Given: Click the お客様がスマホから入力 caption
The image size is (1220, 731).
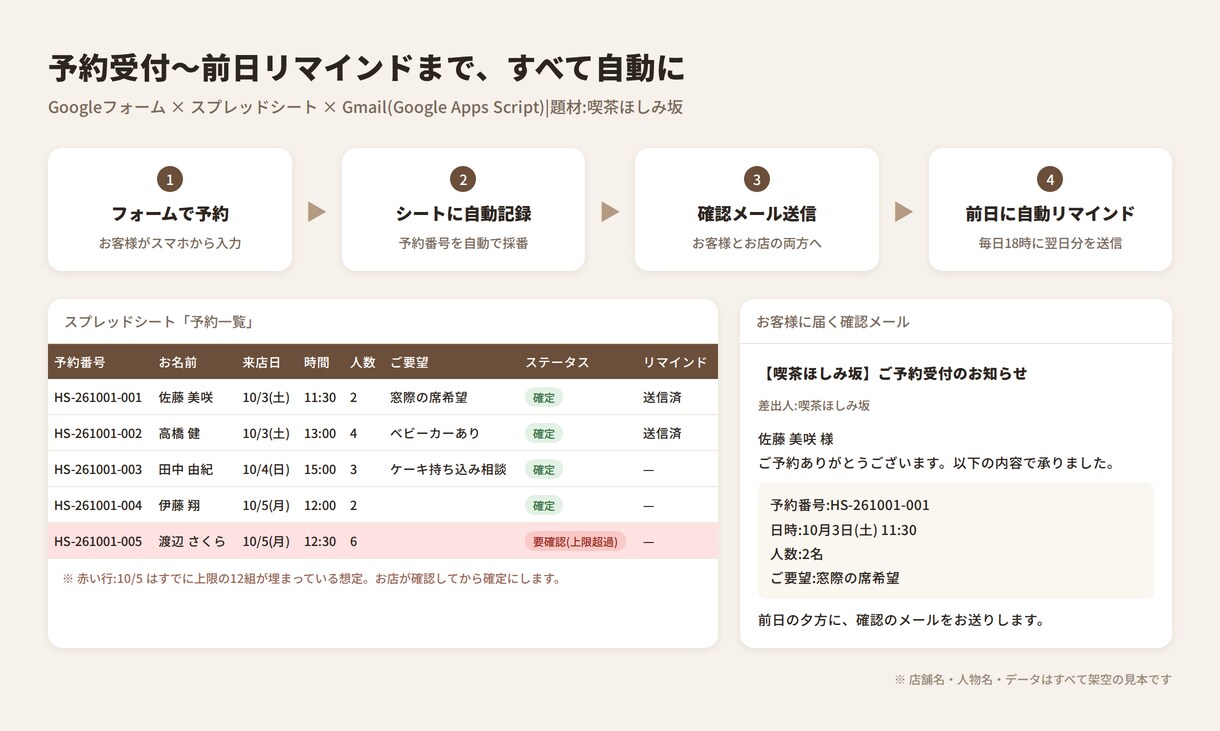Looking at the screenshot, I should click(170, 243).
